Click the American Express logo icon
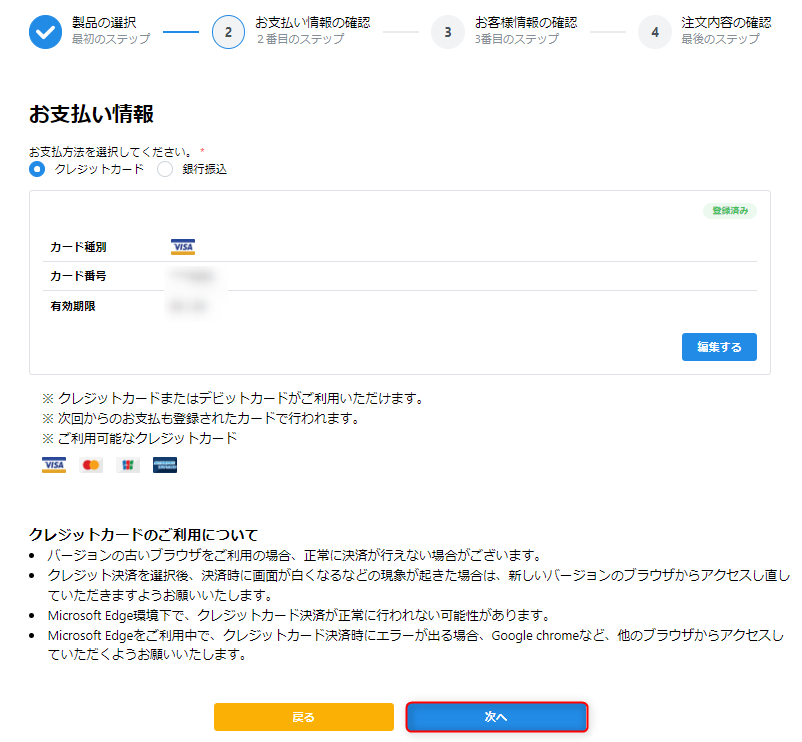The width and height of the screenshot is (802, 742). tap(164, 464)
